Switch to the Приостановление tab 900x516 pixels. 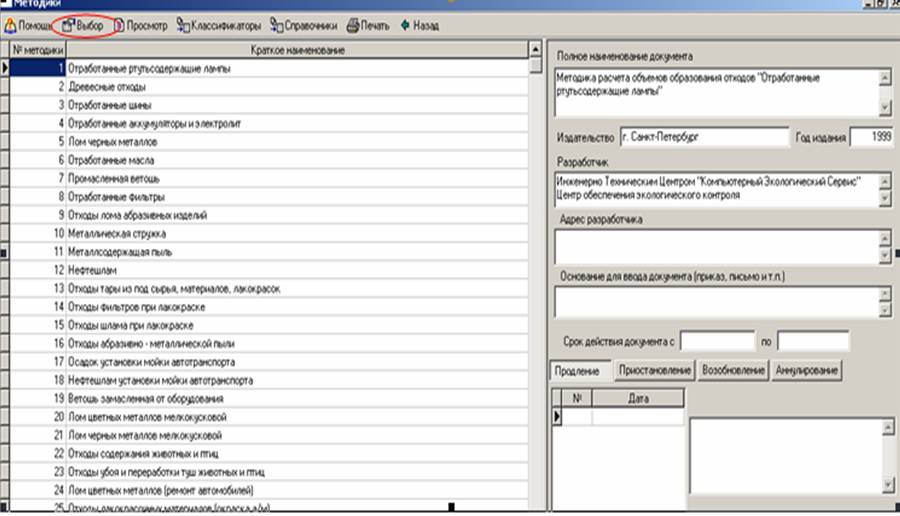pos(654,371)
